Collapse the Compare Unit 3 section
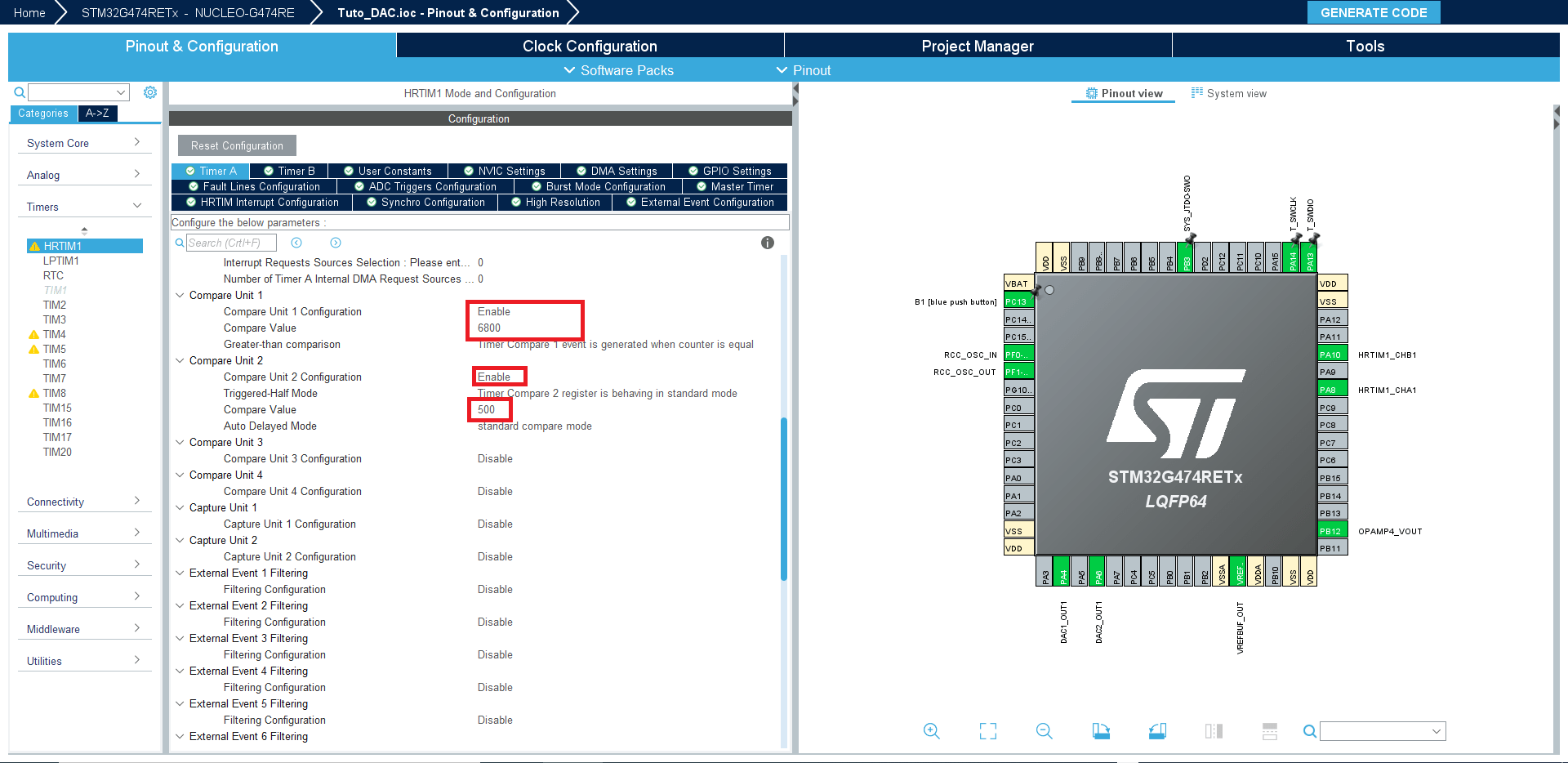 coord(180,442)
